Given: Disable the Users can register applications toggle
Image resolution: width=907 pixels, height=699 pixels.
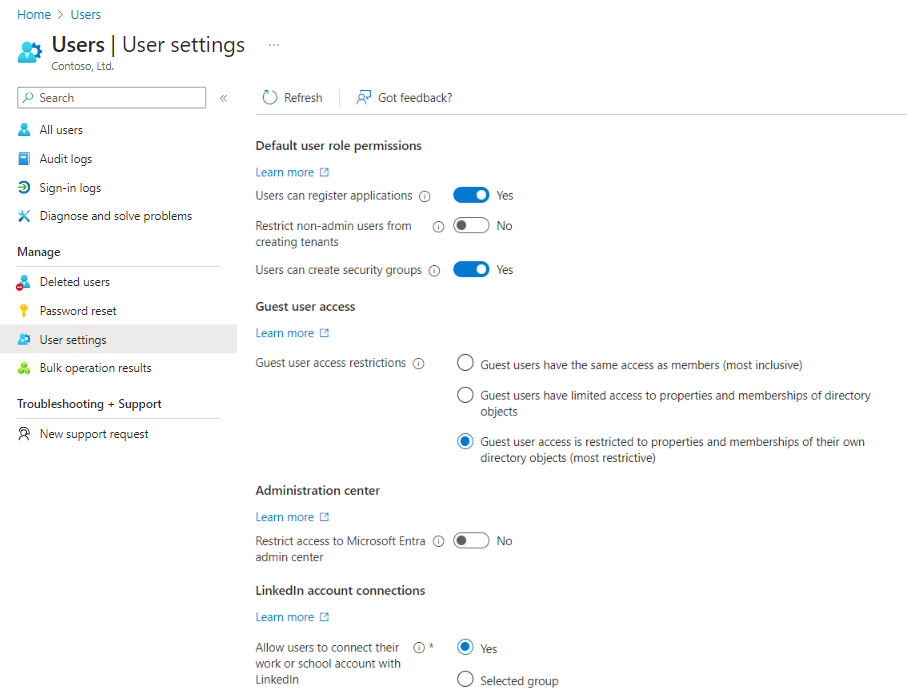Looking at the screenshot, I should [x=471, y=194].
